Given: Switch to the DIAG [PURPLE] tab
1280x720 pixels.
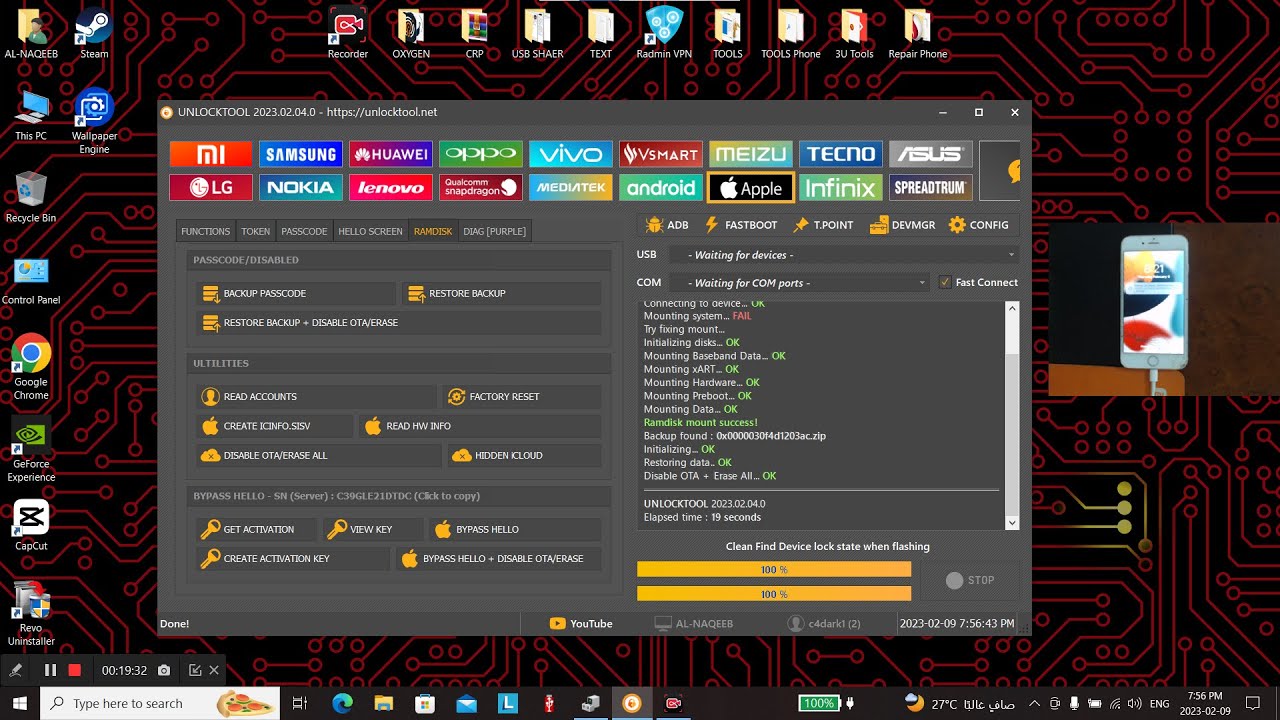Looking at the screenshot, I should [x=494, y=231].
